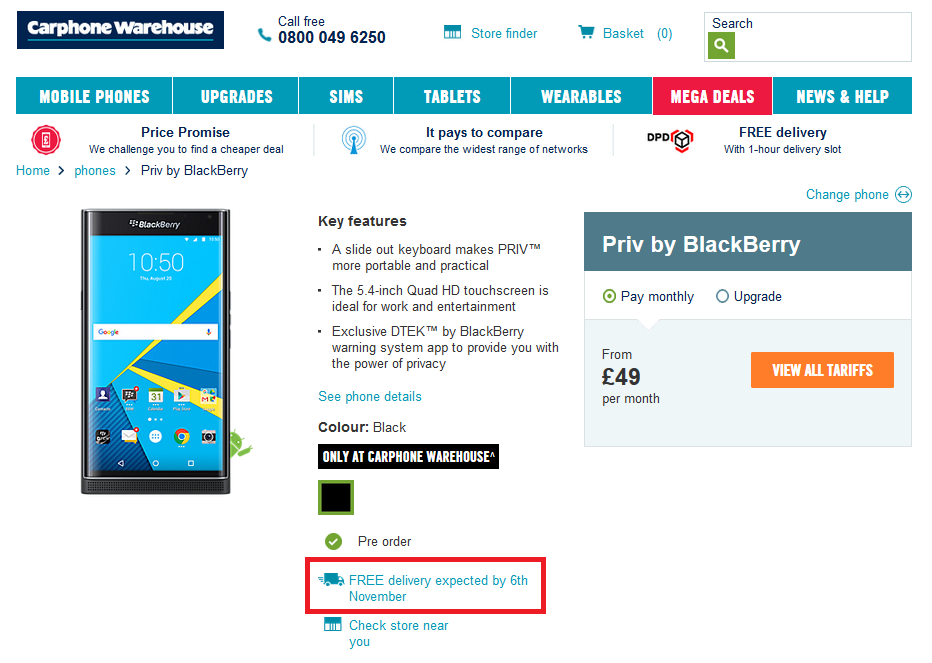Open the basket cart icon
932x663 pixels.
pos(586,32)
